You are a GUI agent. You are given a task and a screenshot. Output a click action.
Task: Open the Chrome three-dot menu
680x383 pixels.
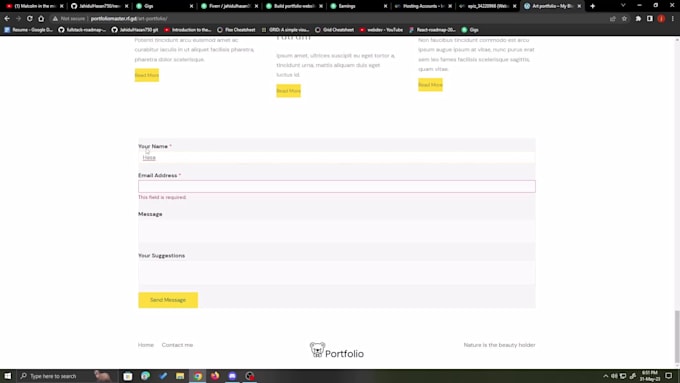coord(673,19)
